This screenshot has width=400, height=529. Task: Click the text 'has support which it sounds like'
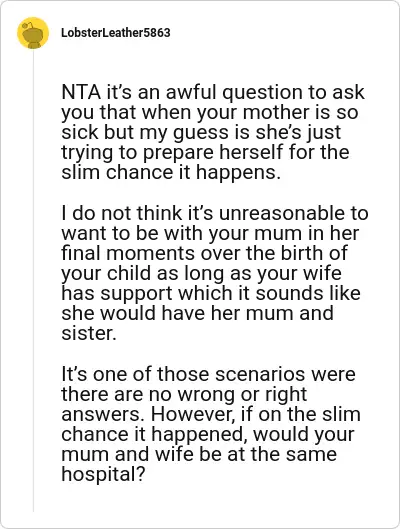[x=211, y=293]
